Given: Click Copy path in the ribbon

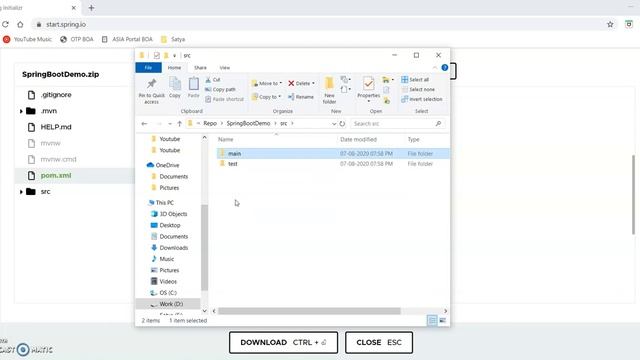Looking at the screenshot, I should tap(220, 89).
